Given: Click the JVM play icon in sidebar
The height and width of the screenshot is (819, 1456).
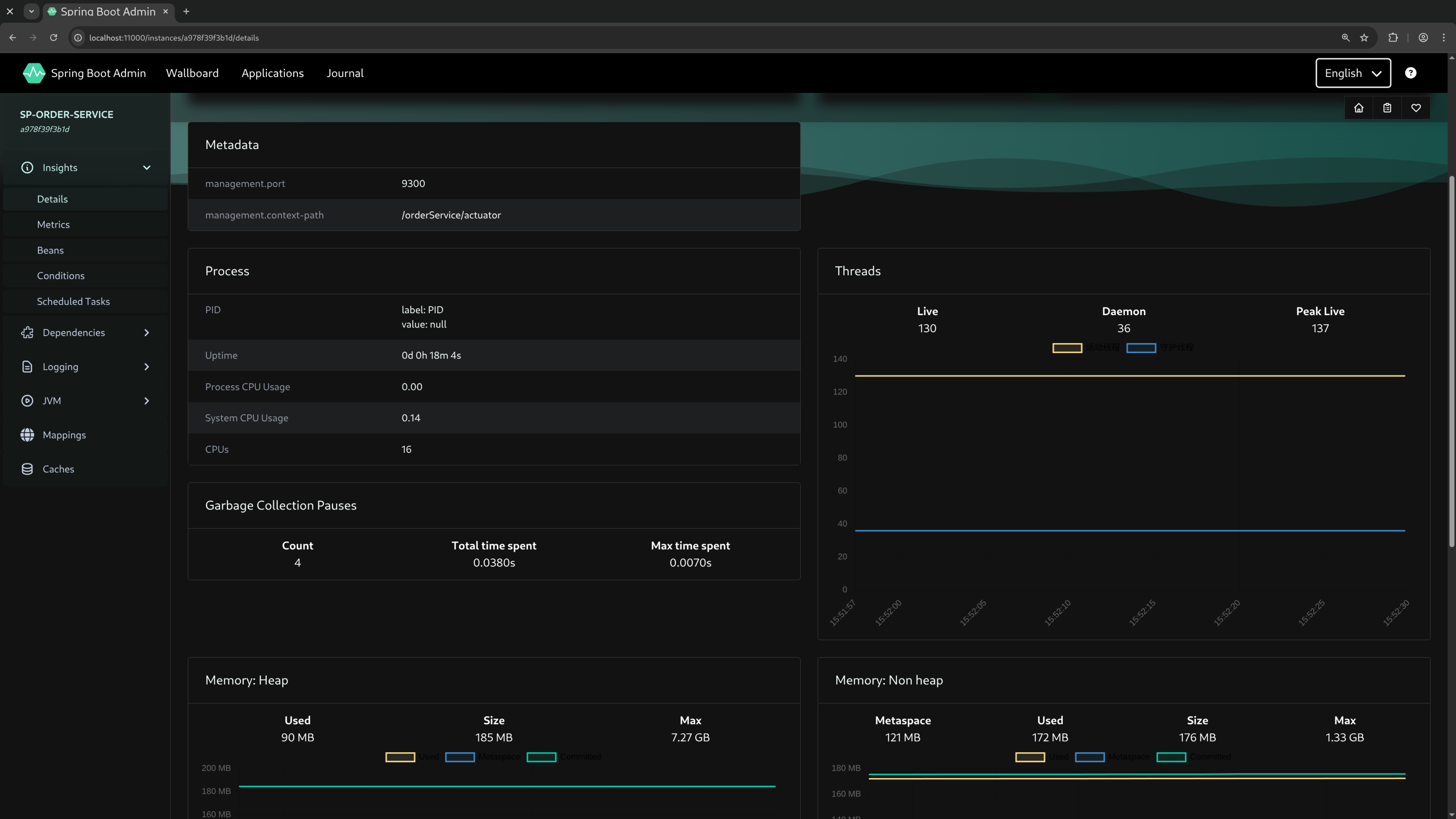Looking at the screenshot, I should pyautogui.click(x=27, y=400).
